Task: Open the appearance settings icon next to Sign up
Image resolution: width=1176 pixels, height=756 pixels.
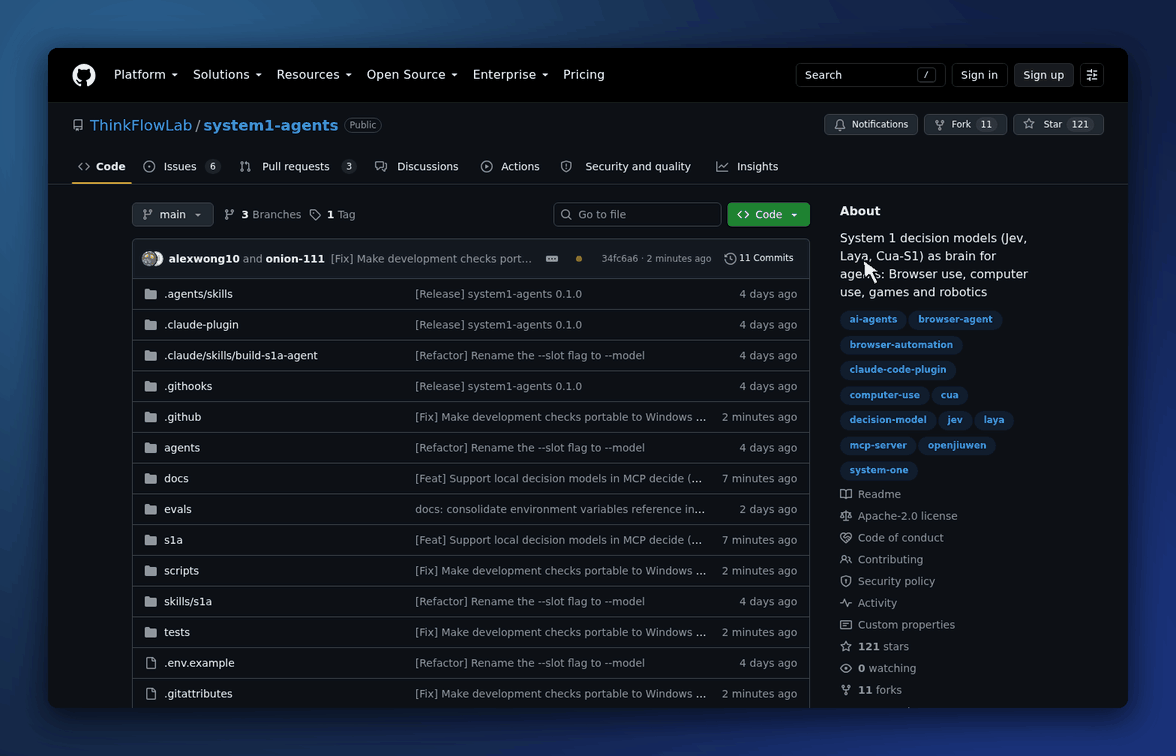Action: click(1092, 75)
